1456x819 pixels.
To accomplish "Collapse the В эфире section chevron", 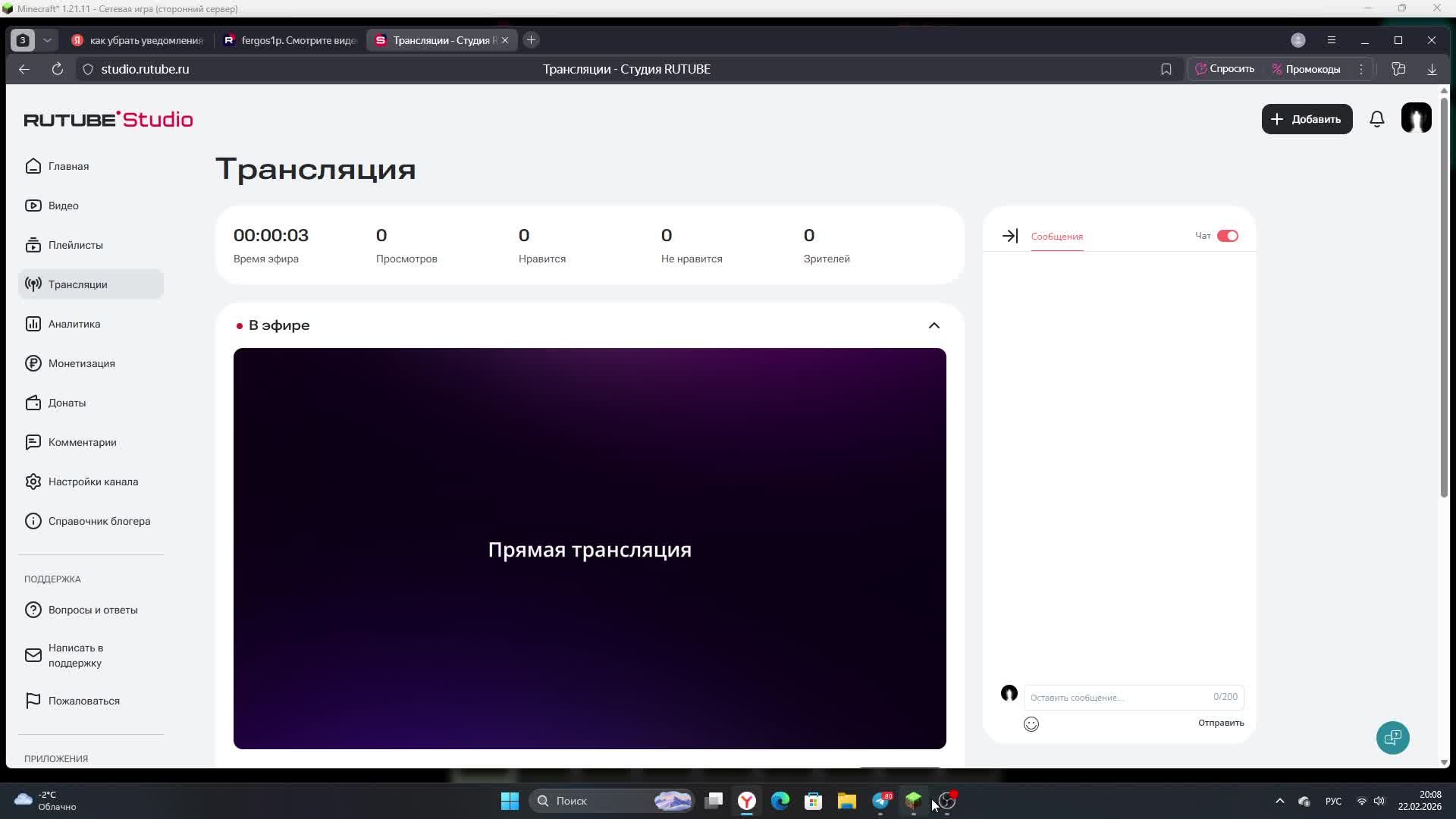I will (x=934, y=325).
